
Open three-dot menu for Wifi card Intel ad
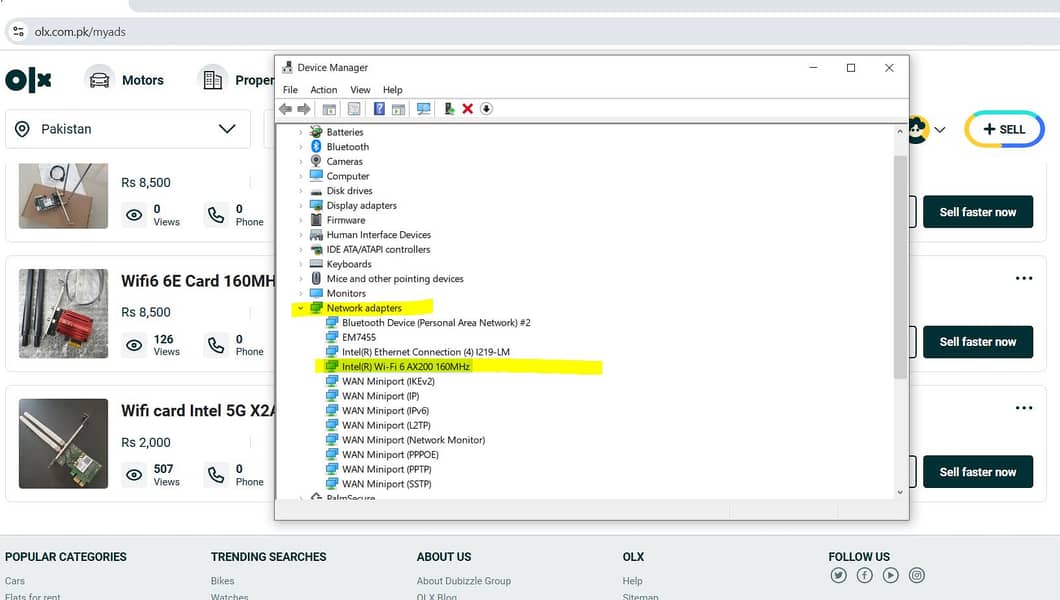click(x=1024, y=408)
